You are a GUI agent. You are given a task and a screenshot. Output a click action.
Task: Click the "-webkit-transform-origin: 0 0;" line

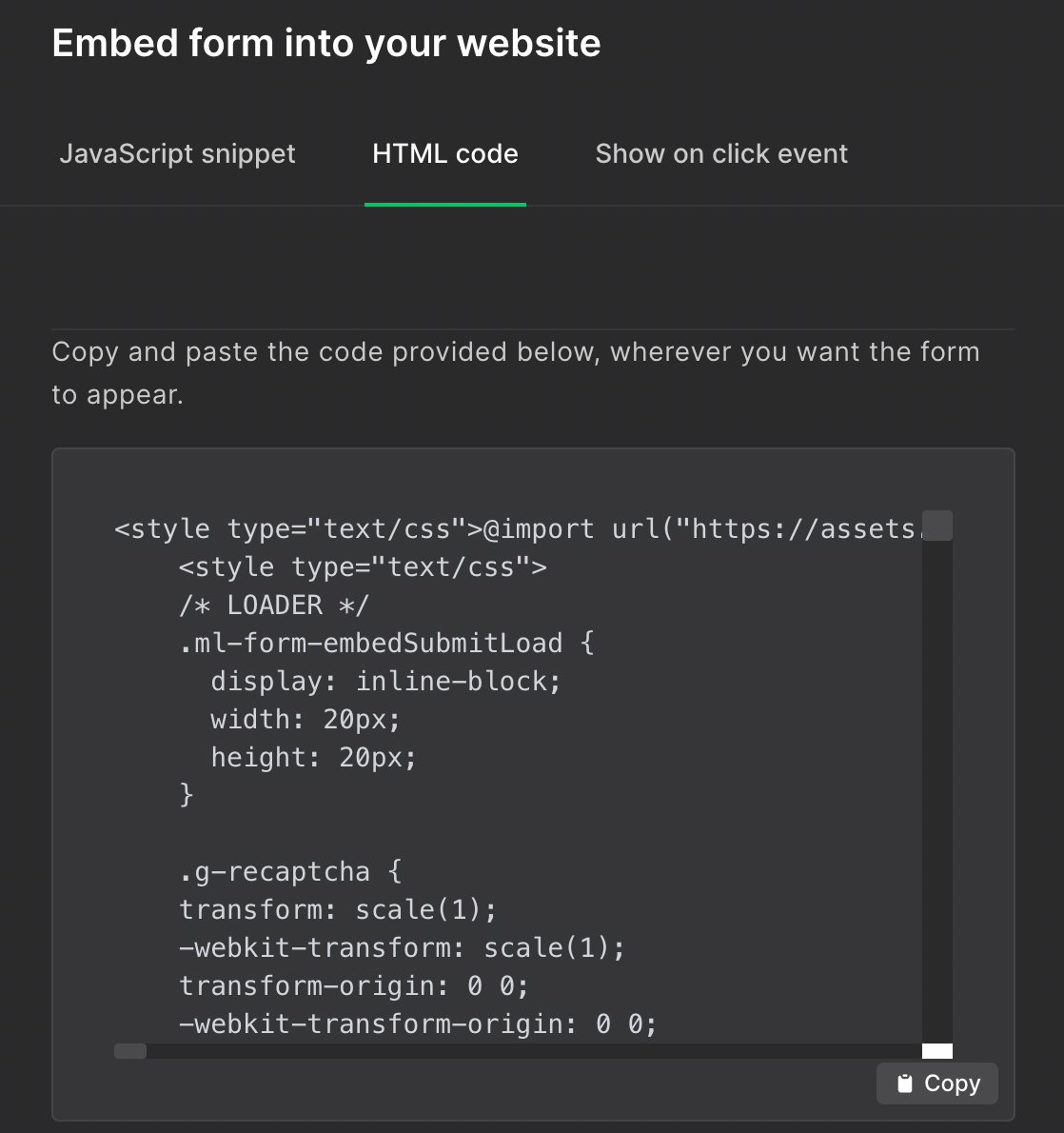point(418,1024)
